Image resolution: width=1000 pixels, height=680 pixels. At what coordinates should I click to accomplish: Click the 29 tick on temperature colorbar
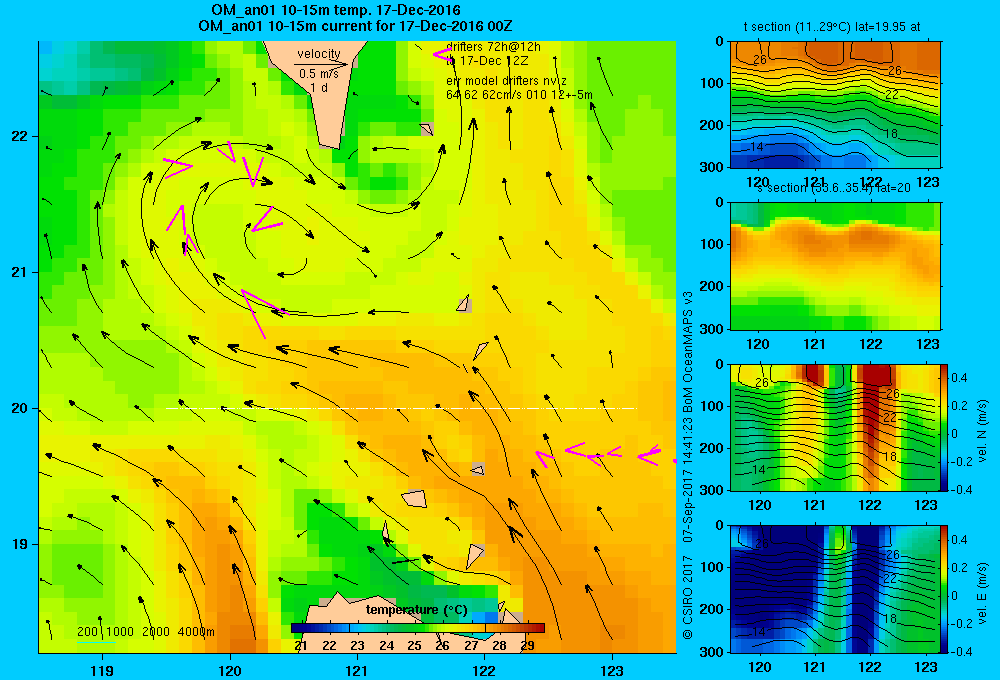[527, 646]
